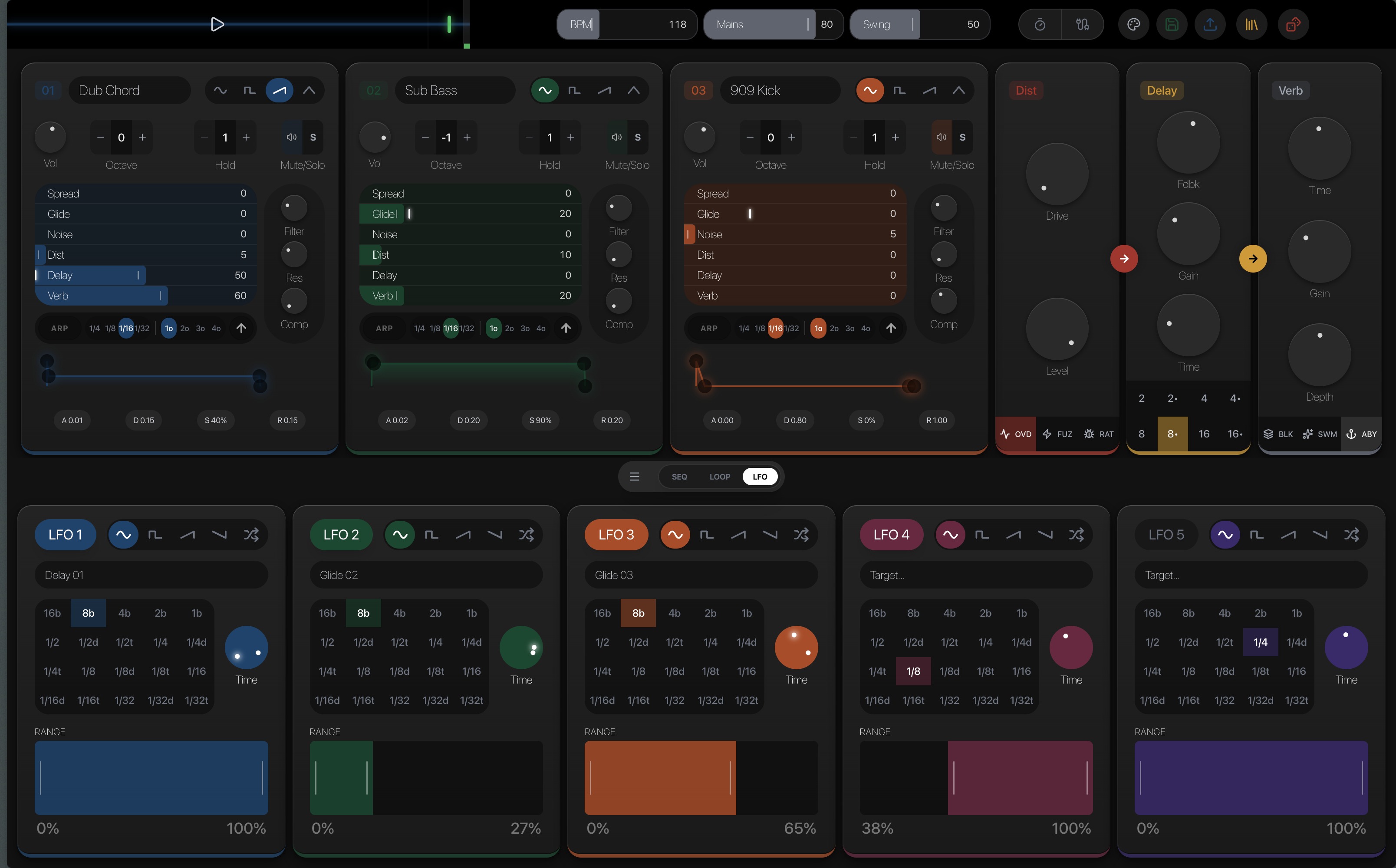The width and height of the screenshot is (1396, 868).
Task: Click the green save preset icon
Action: coord(1172,24)
